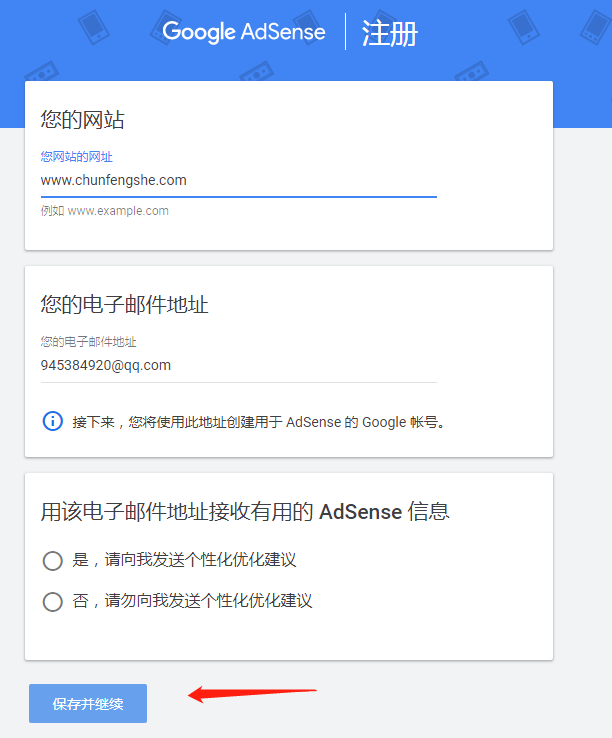The image size is (612, 738).
Task: Click the Google AdSense logo
Action: click(x=243, y=32)
